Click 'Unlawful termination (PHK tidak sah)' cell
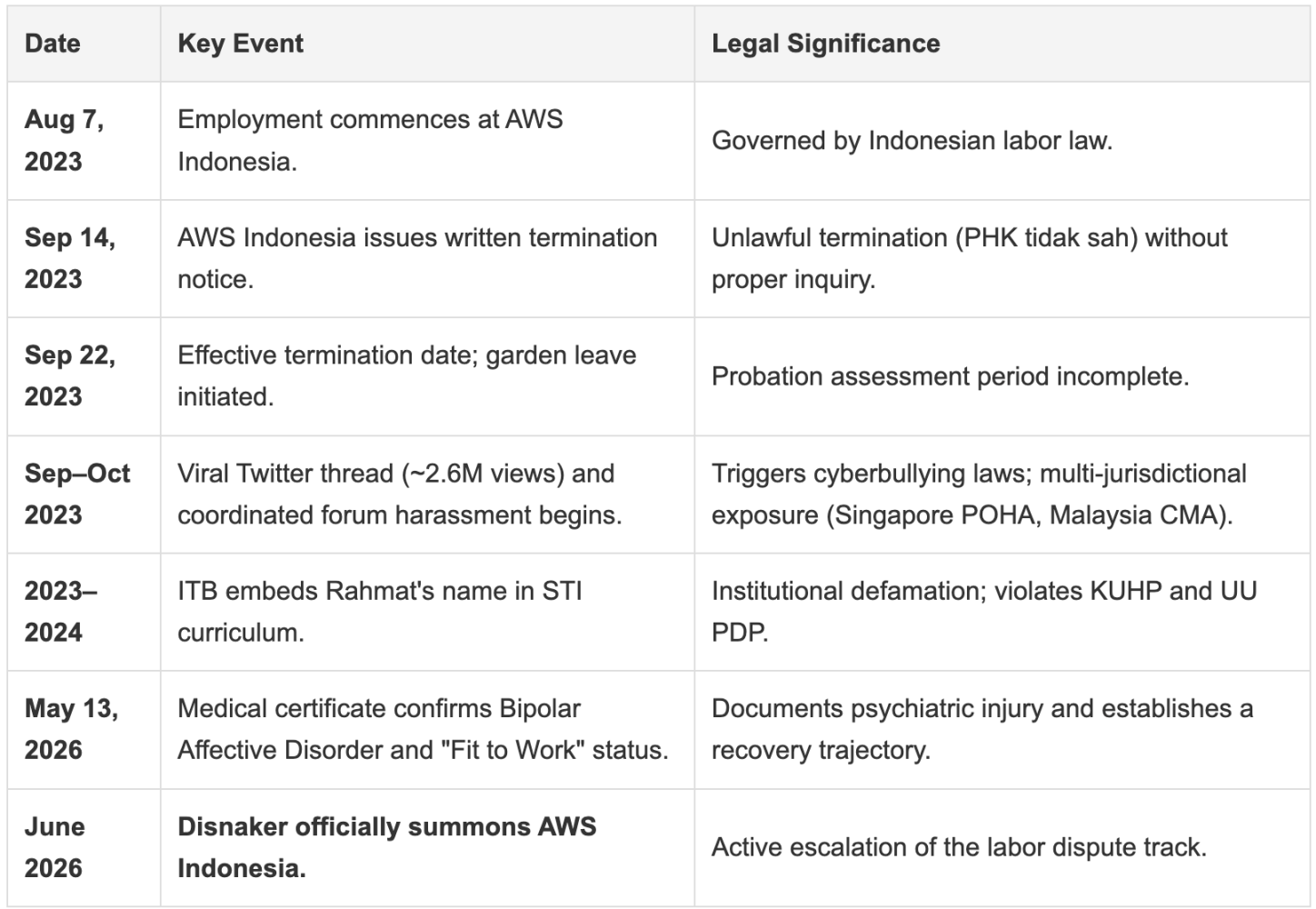The width and height of the screenshot is (1316, 909). click(x=1002, y=258)
